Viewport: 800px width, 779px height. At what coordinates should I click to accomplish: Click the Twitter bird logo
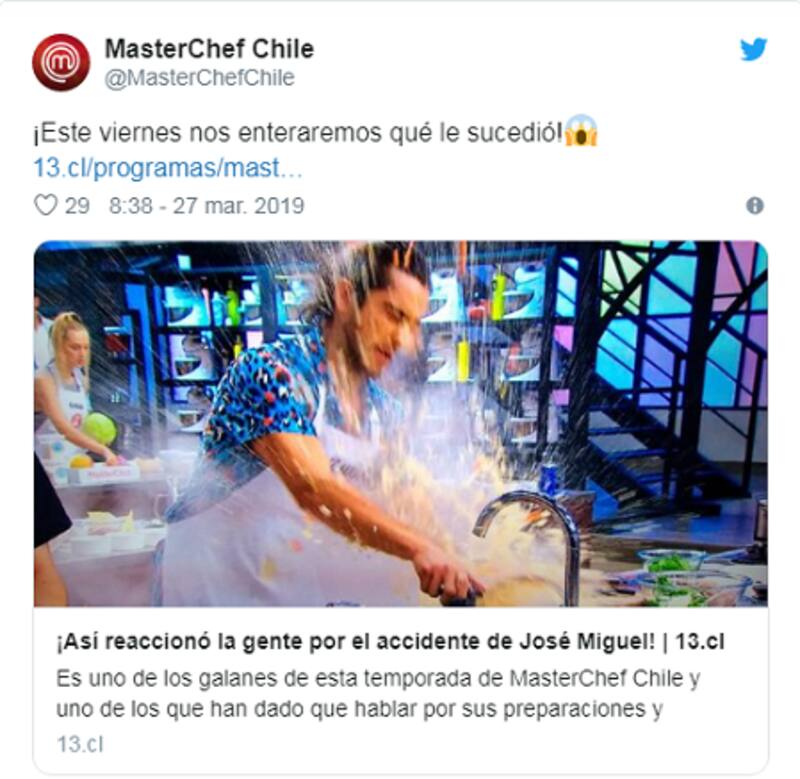(754, 49)
